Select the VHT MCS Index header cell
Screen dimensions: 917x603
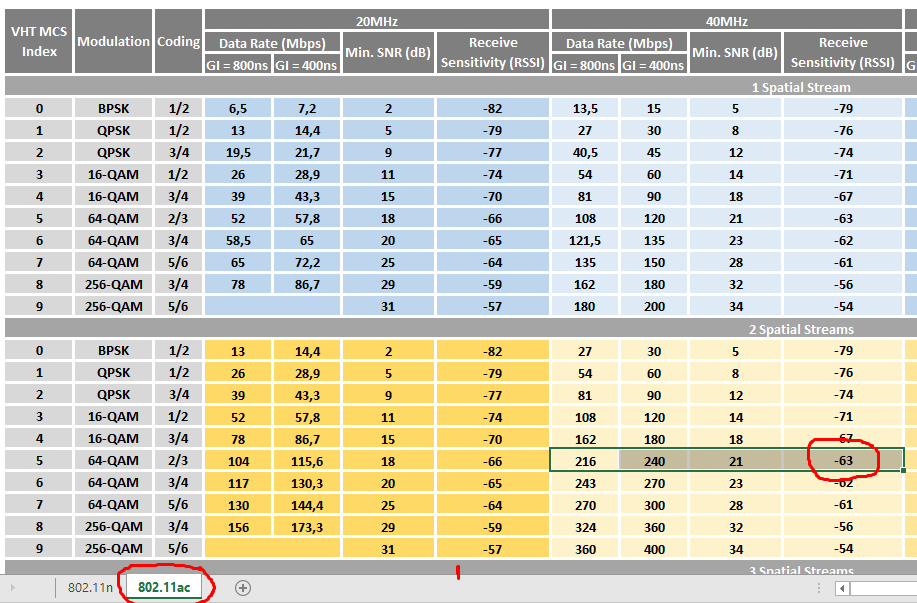pos(39,42)
